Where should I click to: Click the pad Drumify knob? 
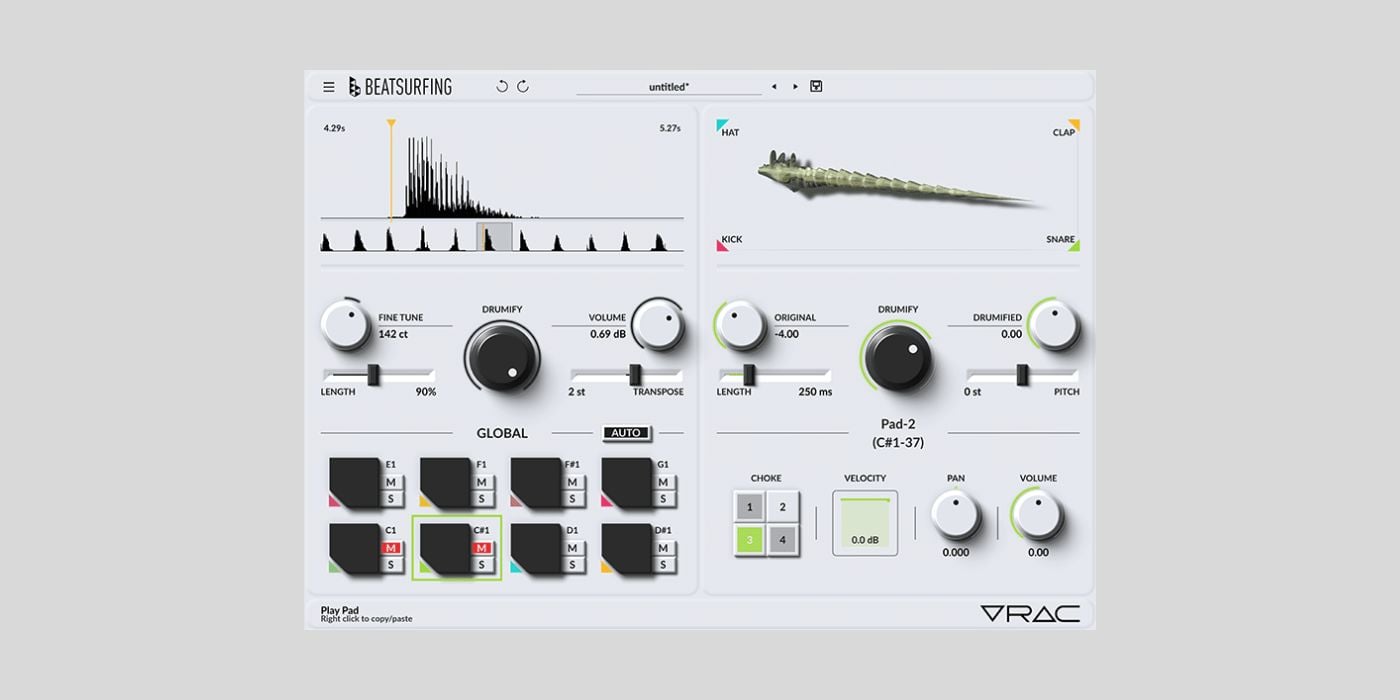pos(898,358)
